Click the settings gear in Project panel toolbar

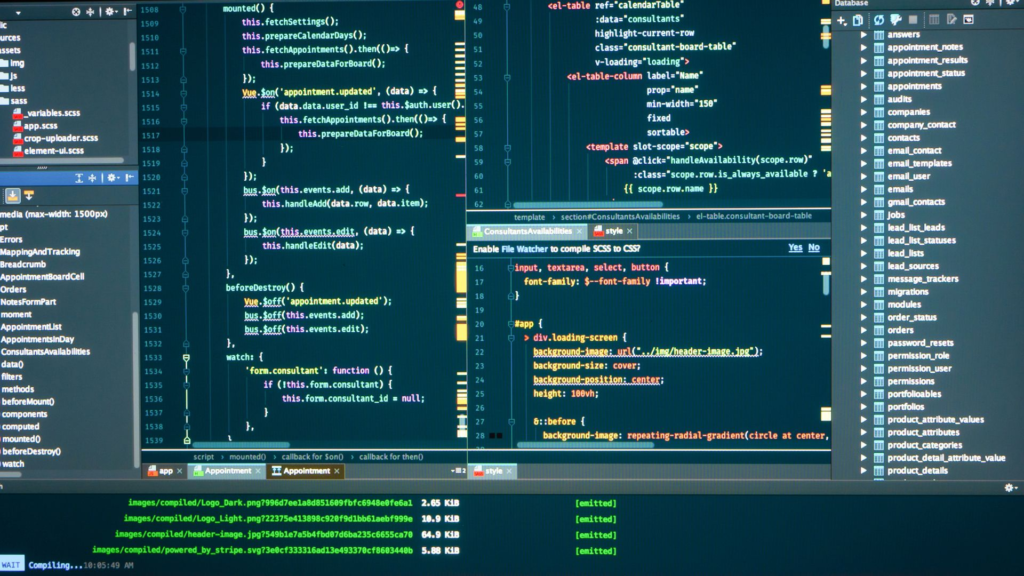[110, 12]
